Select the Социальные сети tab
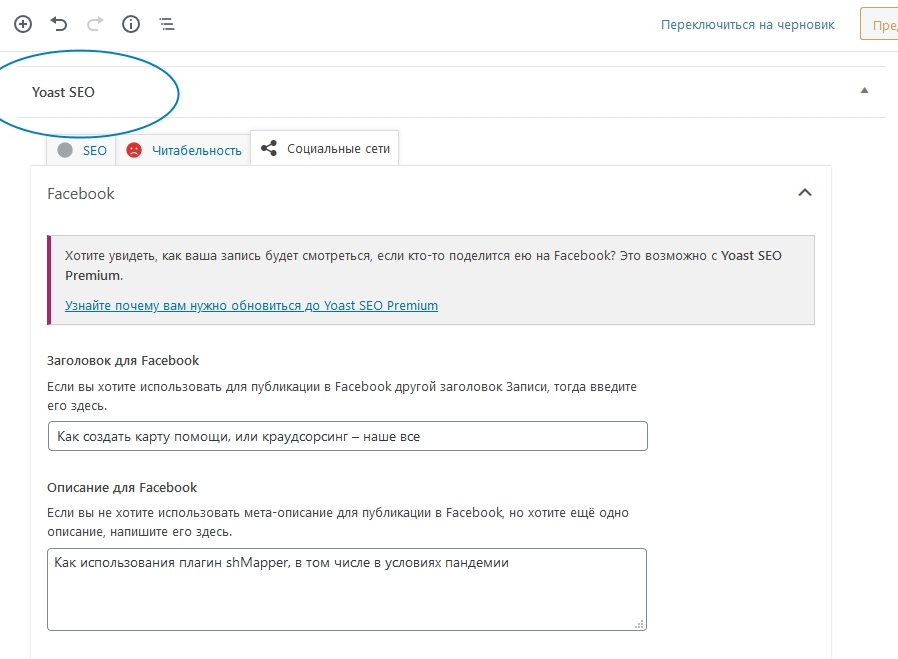 [x=338, y=149]
